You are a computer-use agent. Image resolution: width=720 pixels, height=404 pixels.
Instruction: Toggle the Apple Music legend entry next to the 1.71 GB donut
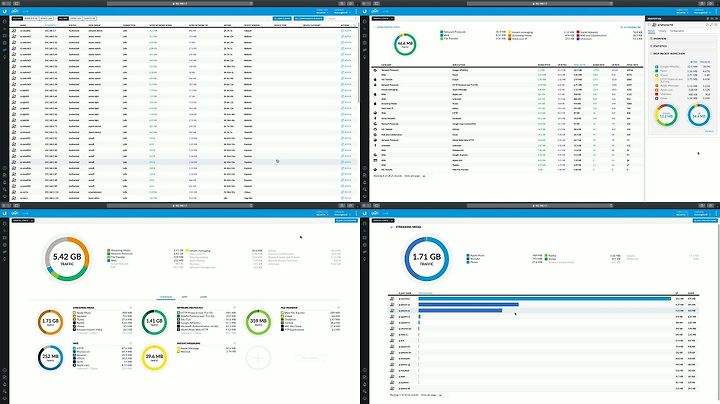[476, 255]
